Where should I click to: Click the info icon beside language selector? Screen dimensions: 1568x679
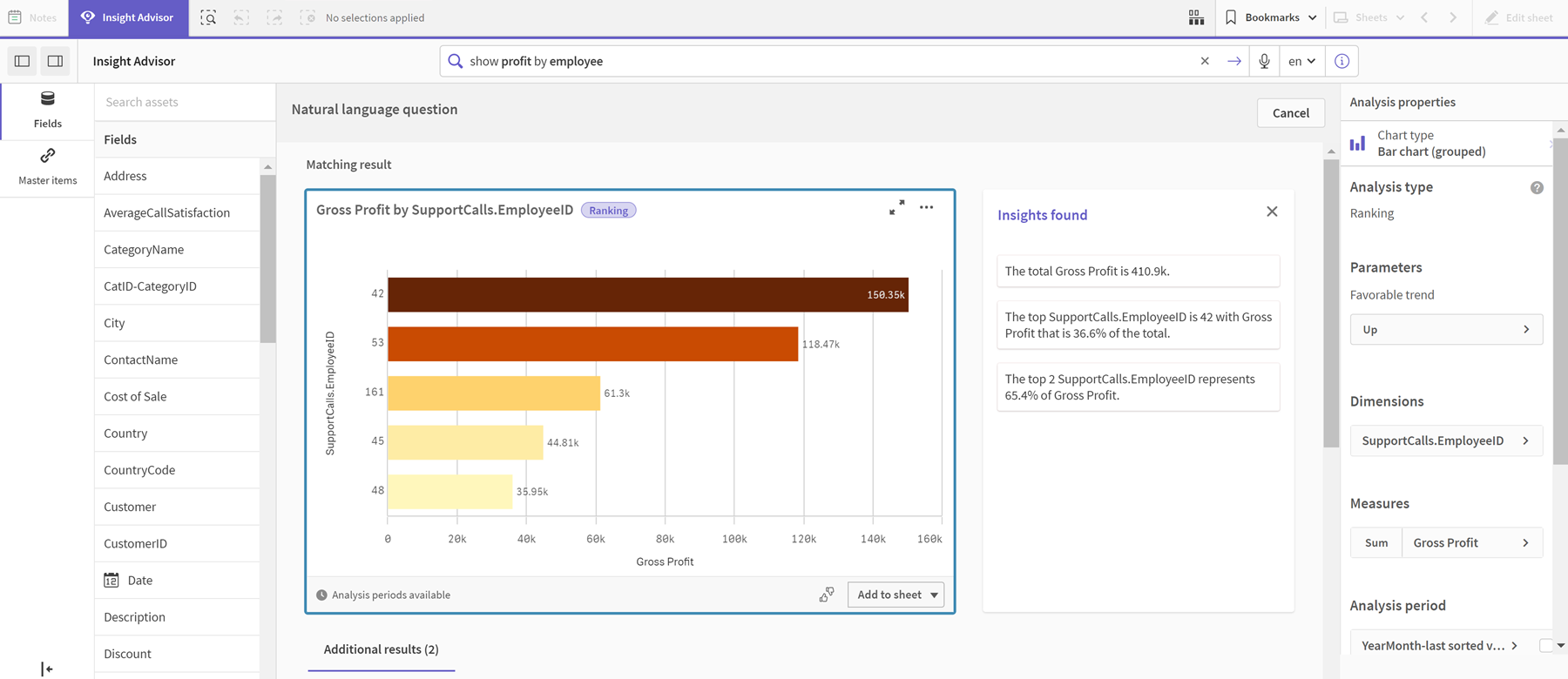[x=1342, y=61]
